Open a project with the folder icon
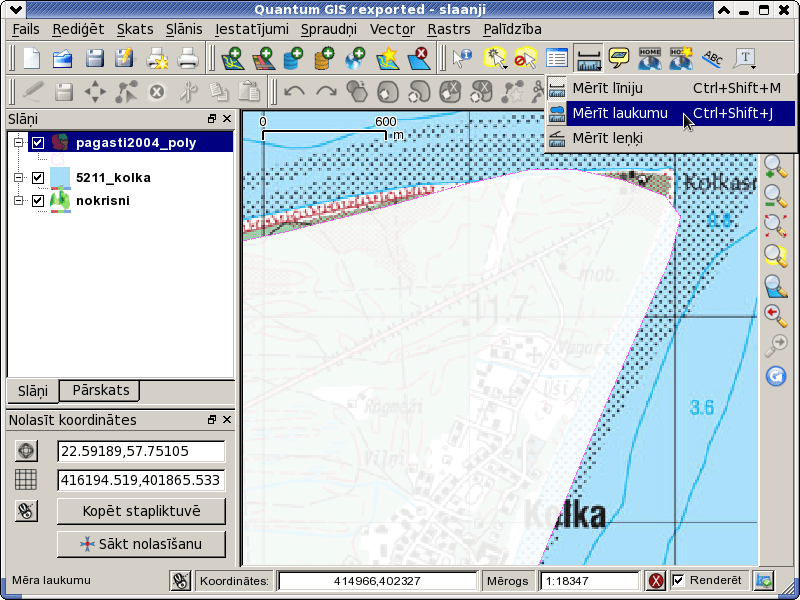This screenshot has width=800, height=600. coord(63,58)
